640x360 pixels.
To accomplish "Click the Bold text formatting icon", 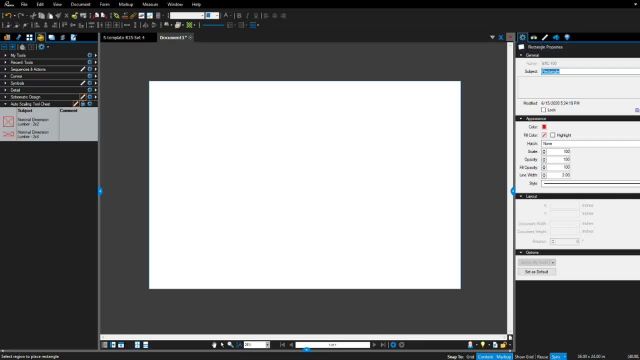I will coord(239,16).
